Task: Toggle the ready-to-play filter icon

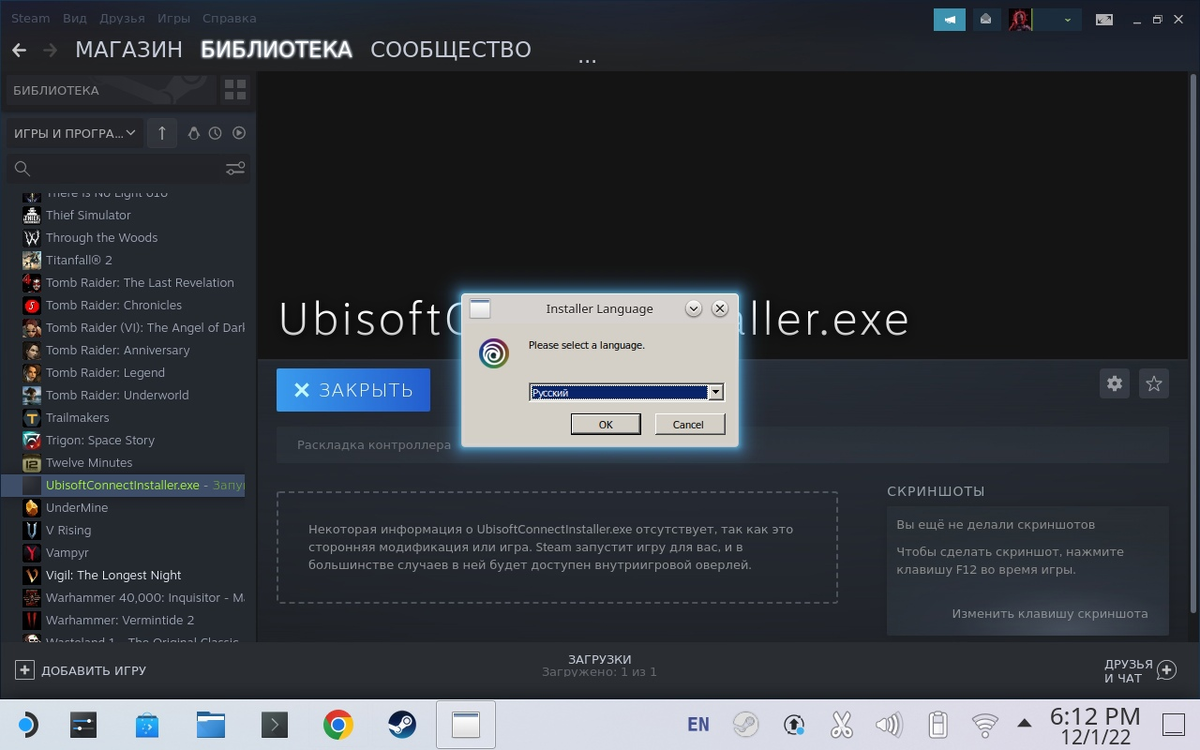Action: [239, 133]
